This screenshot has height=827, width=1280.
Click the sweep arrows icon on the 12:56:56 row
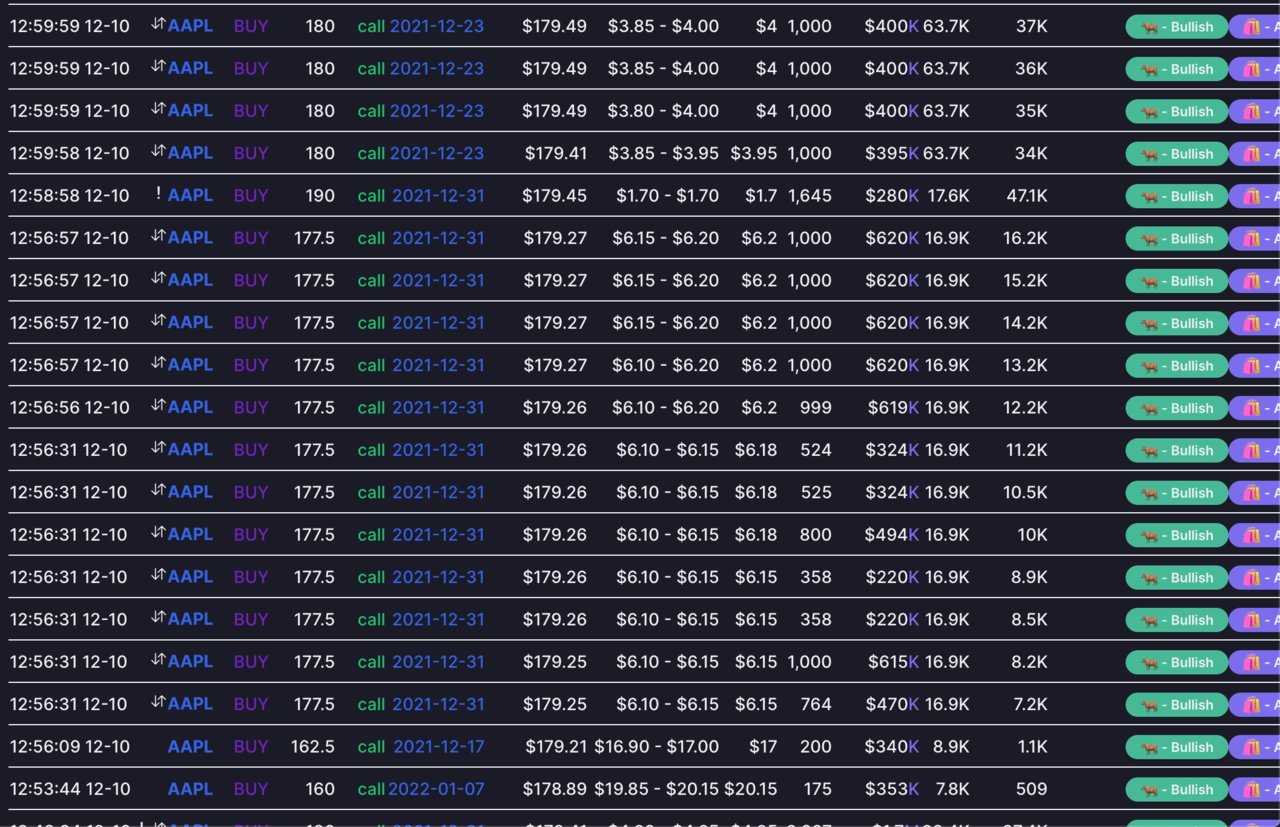(158, 405)
